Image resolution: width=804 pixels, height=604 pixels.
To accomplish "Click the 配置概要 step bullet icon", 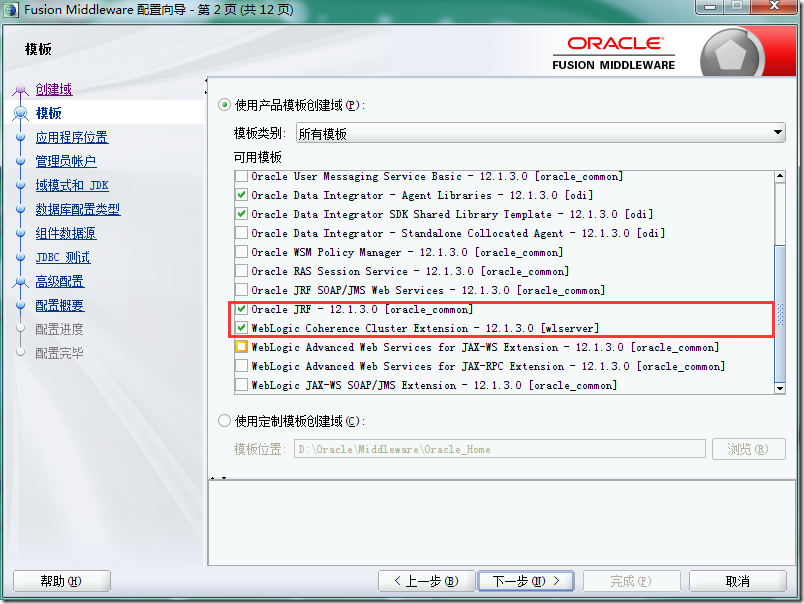I will [21, 306].
